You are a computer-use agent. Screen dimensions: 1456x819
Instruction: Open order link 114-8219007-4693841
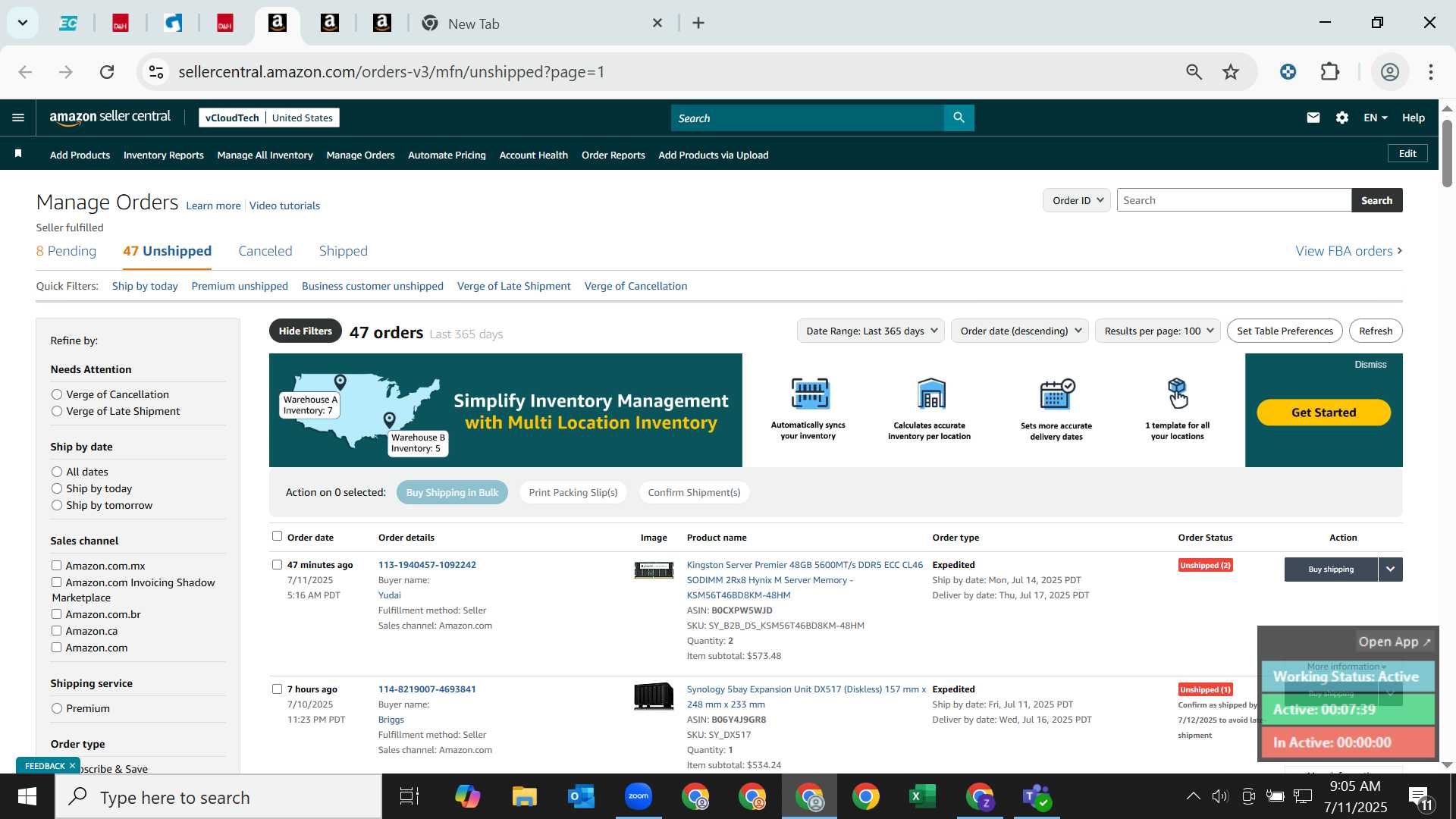pyautogui.click(x=427, y=689)
